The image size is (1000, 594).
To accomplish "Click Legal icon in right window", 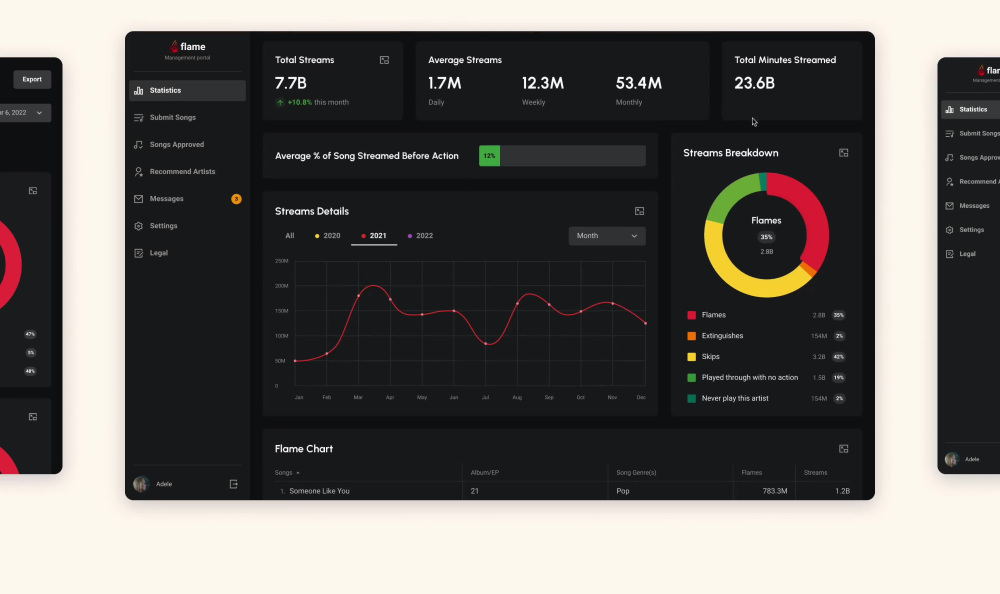I will pos(950,254).
